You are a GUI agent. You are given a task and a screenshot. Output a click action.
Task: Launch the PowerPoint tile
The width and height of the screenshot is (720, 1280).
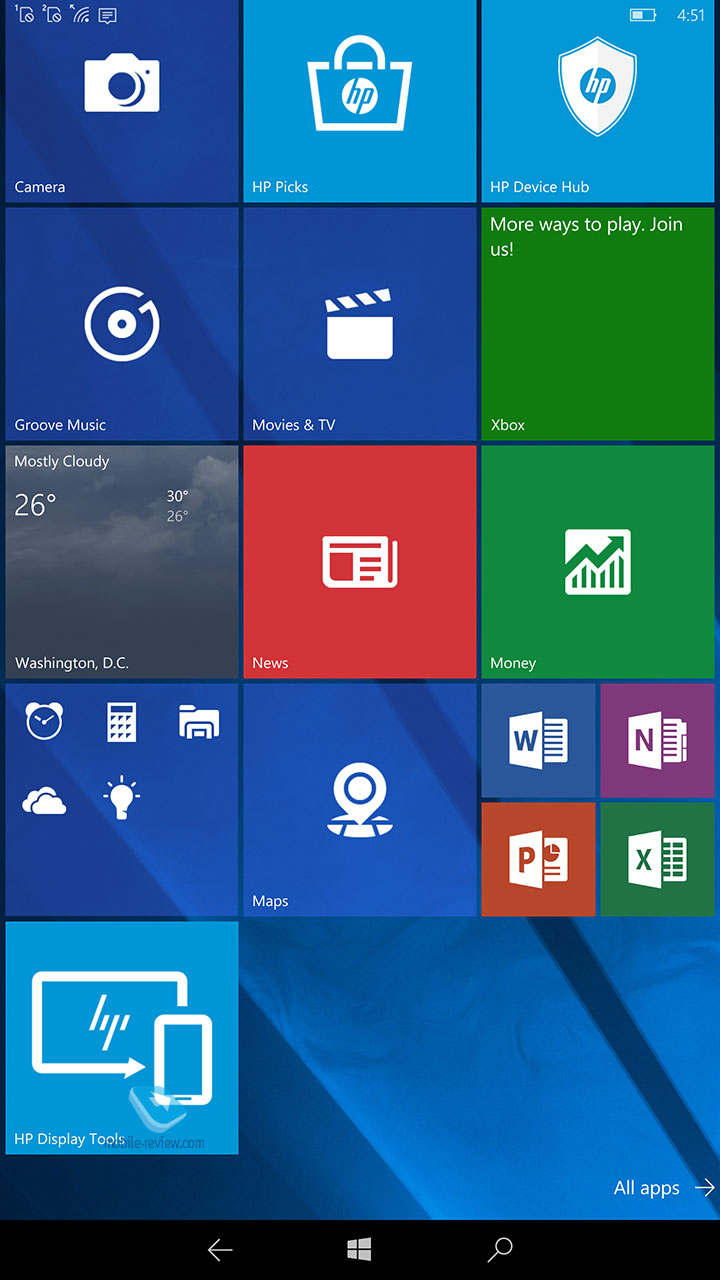539,859
